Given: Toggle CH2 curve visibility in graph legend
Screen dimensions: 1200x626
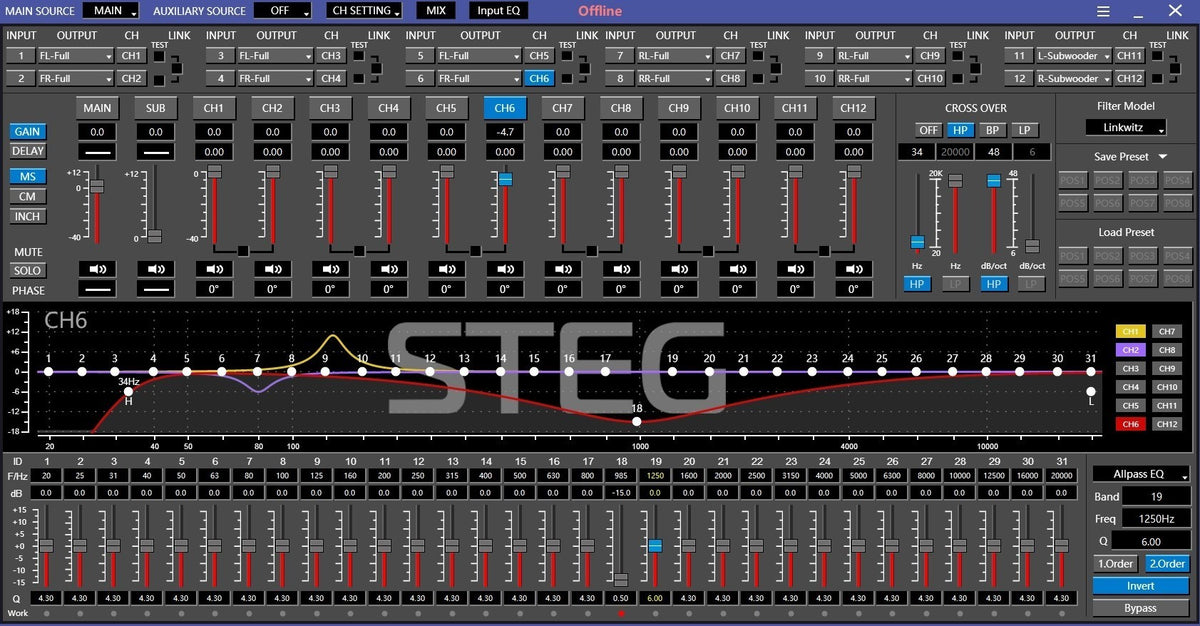Looking at the screenshot, I should 1130,350.
